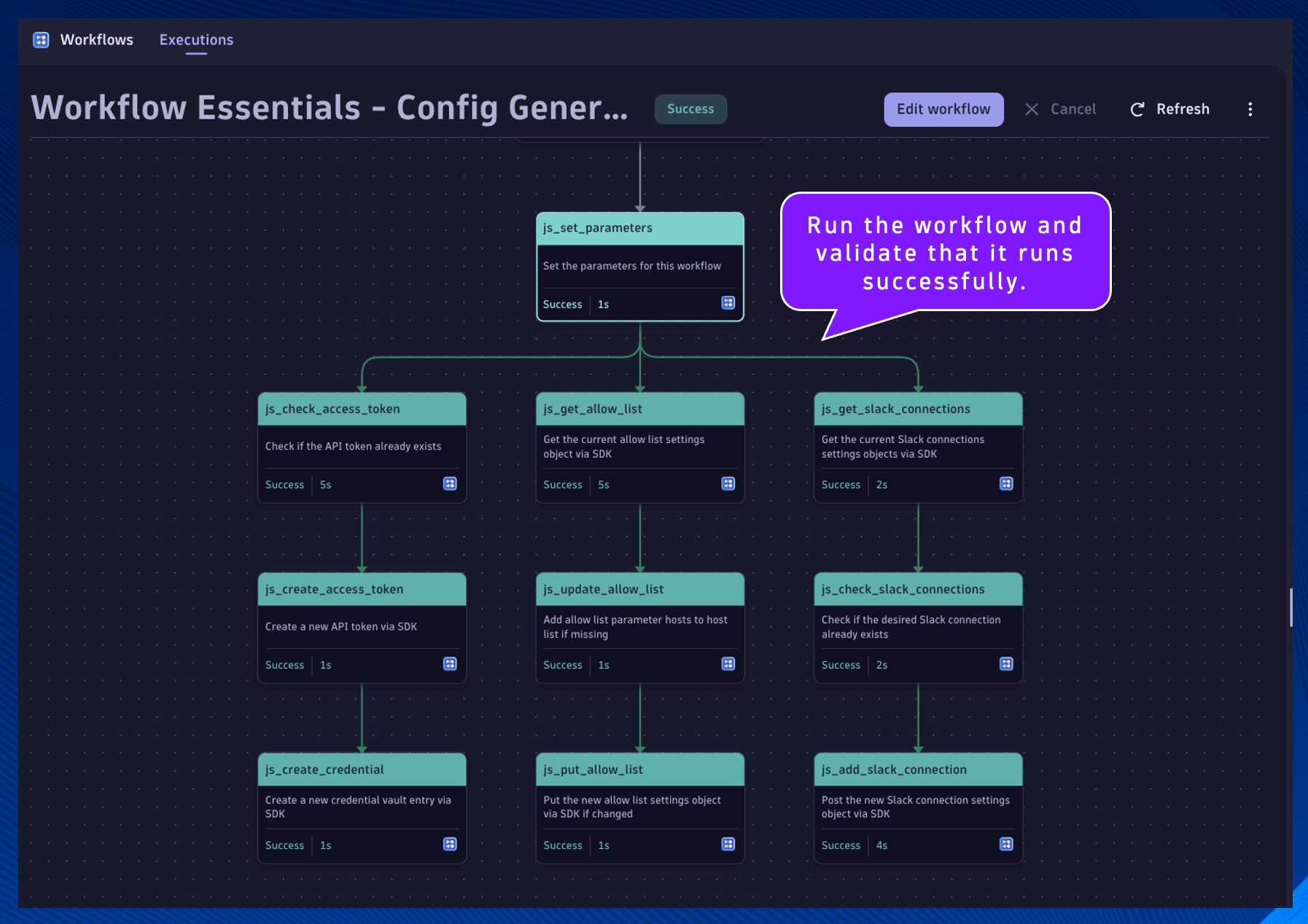Click the icon on js_update_allow_list node
The width and height of the screenshot is (1308, 924).
coord(728,664)
